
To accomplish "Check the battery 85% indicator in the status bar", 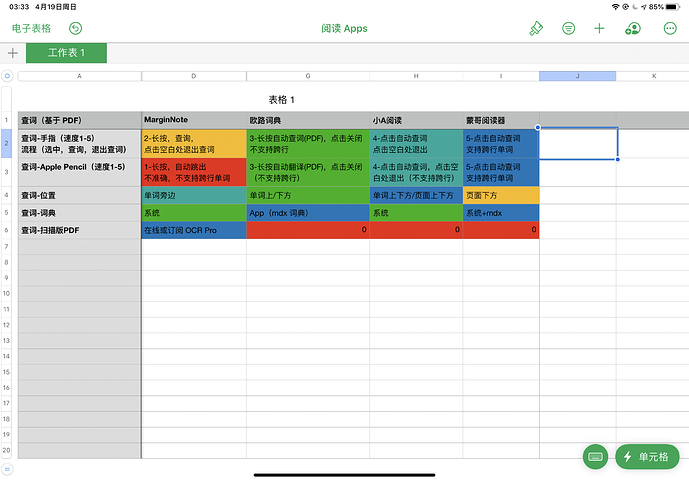I will point(664,7).
